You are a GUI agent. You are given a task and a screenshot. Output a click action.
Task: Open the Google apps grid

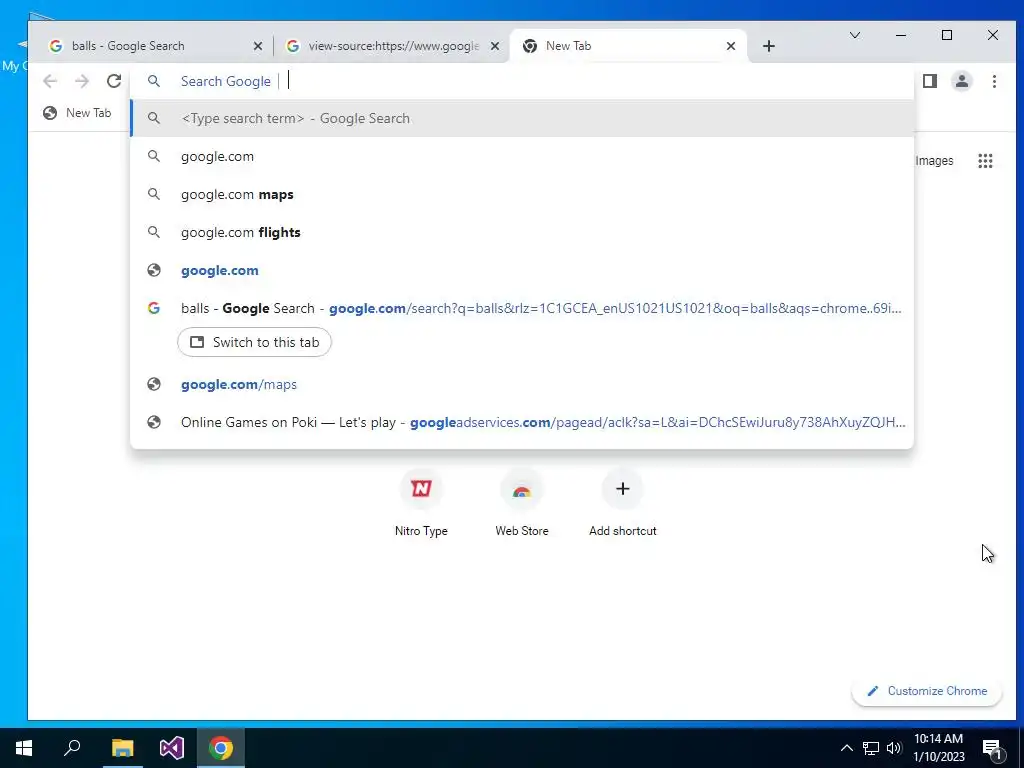click(985, 161)
